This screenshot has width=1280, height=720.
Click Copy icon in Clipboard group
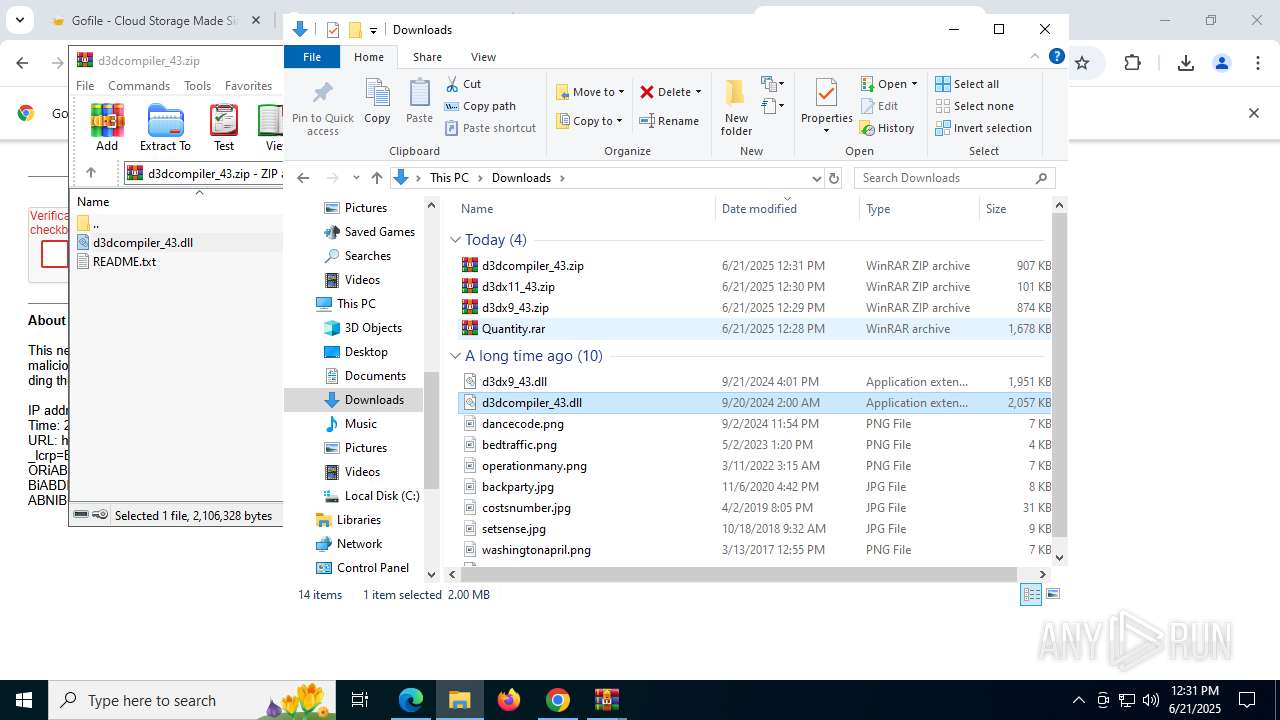pyautogui.click(x=377, y=101)
